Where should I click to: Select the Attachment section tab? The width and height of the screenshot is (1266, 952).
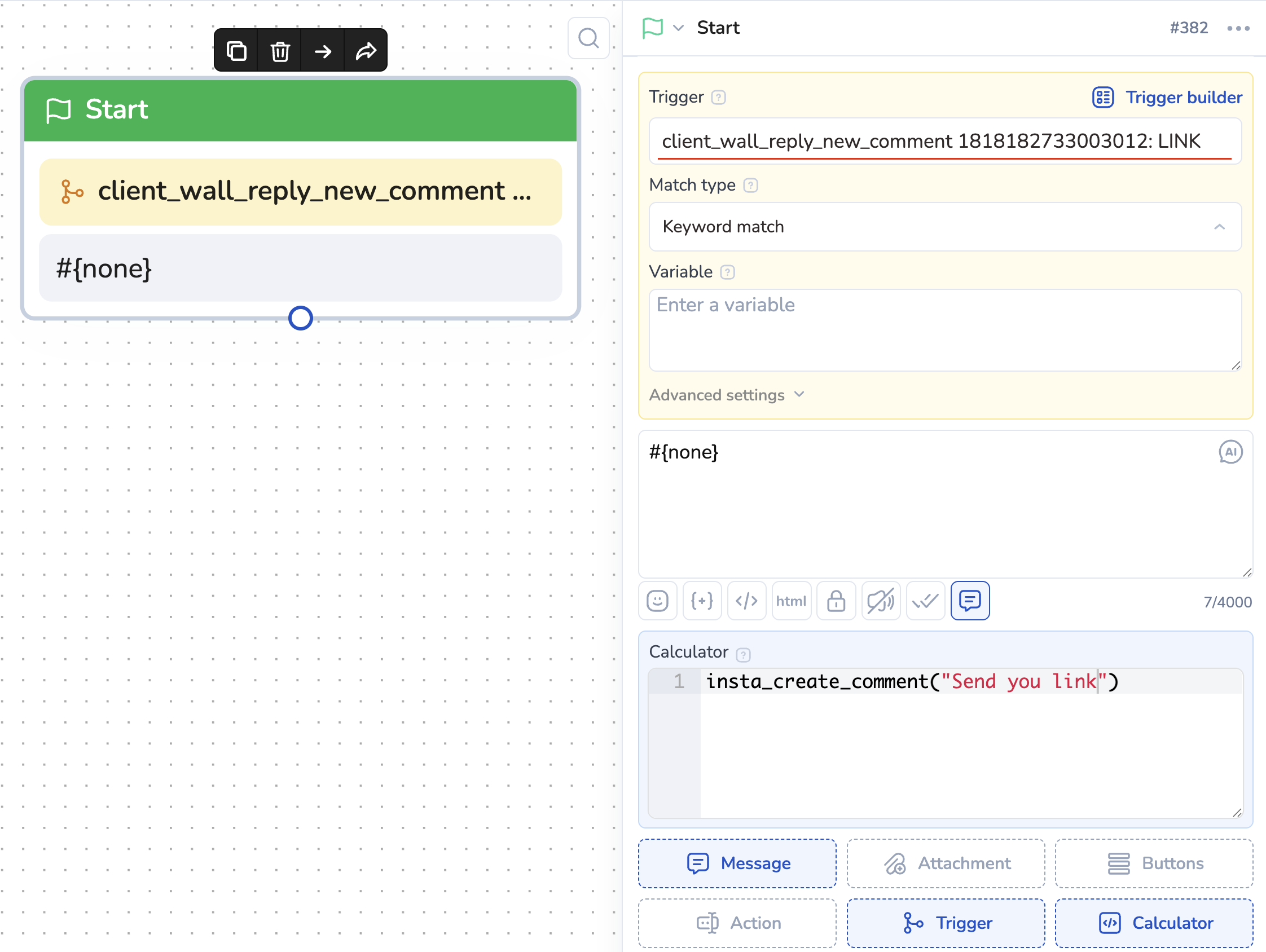[x=946, y=863]
